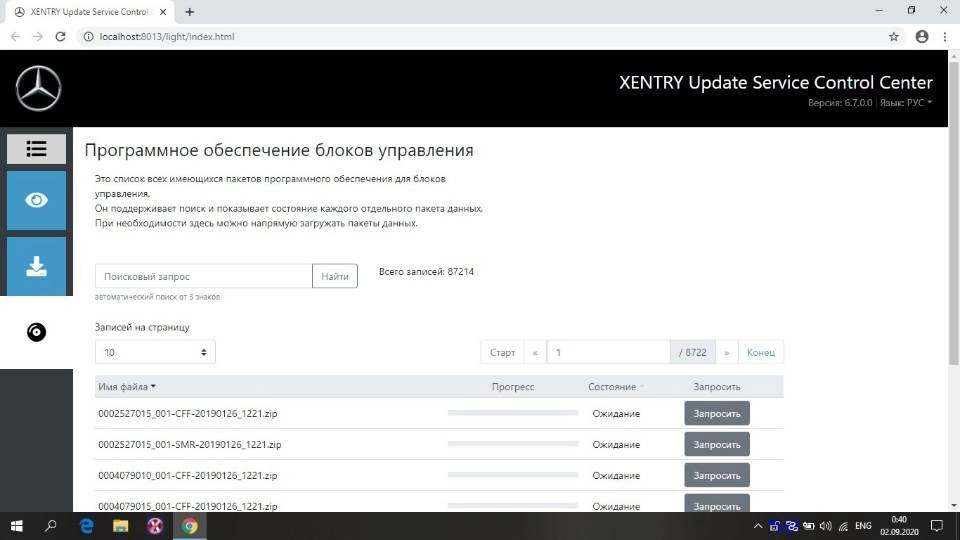Screen dimensions: 960x540
Task: Open the Windows Start menu
Action: tap(17, 526)
